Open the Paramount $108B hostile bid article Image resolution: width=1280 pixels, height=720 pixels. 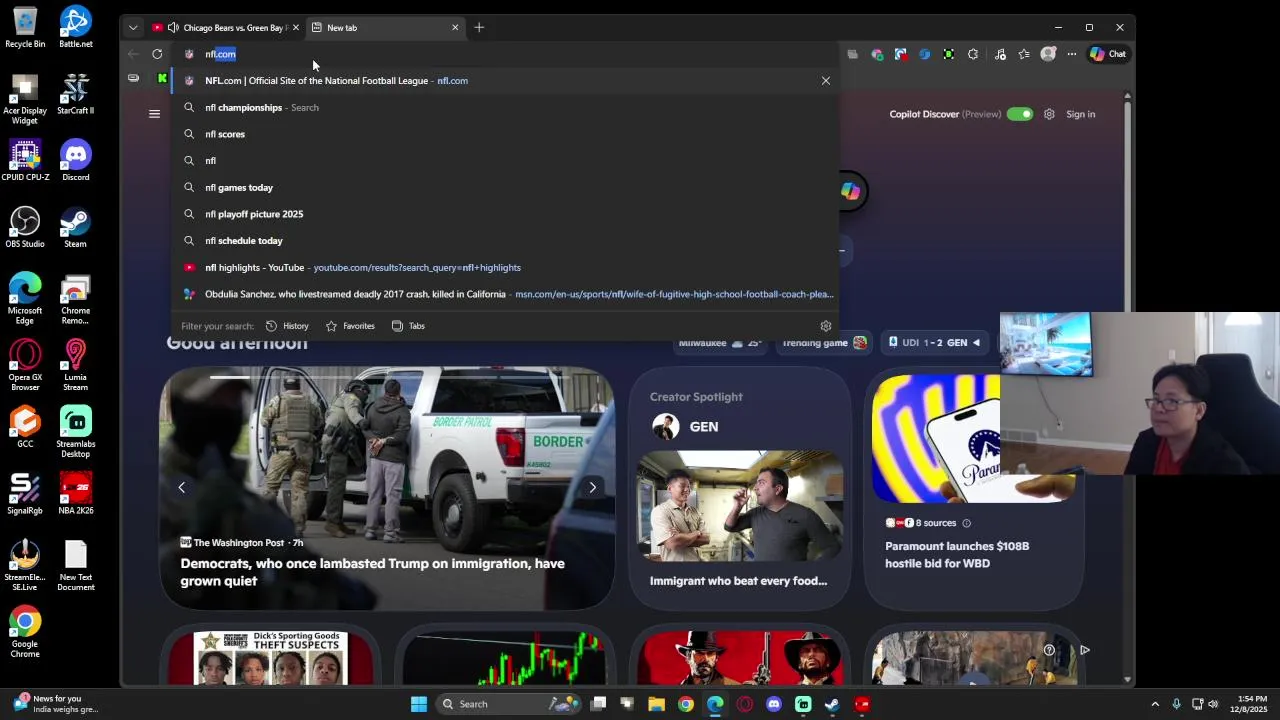pos(957,555)
